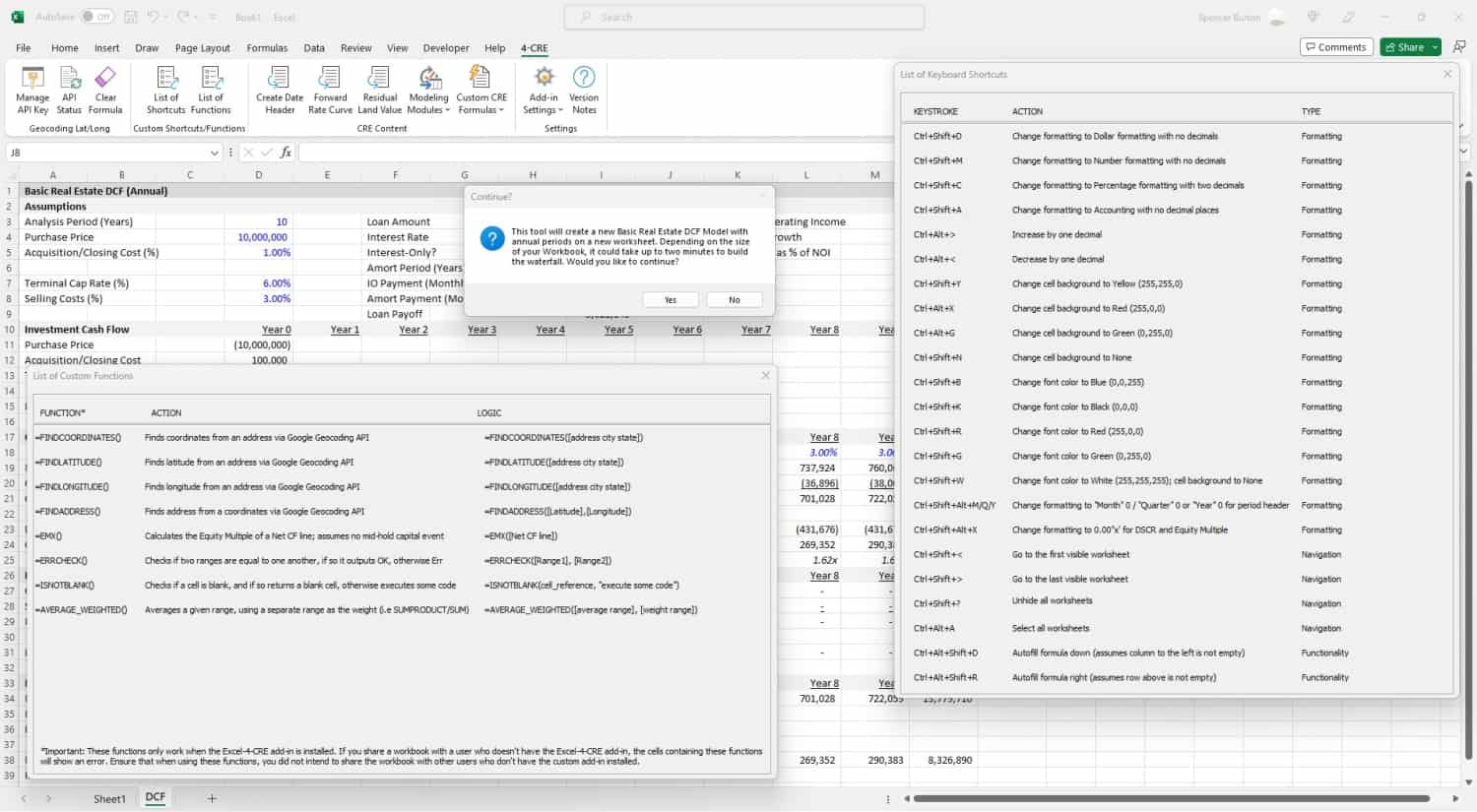
Task: Click inside the Search box
Action: coord(743,17)
